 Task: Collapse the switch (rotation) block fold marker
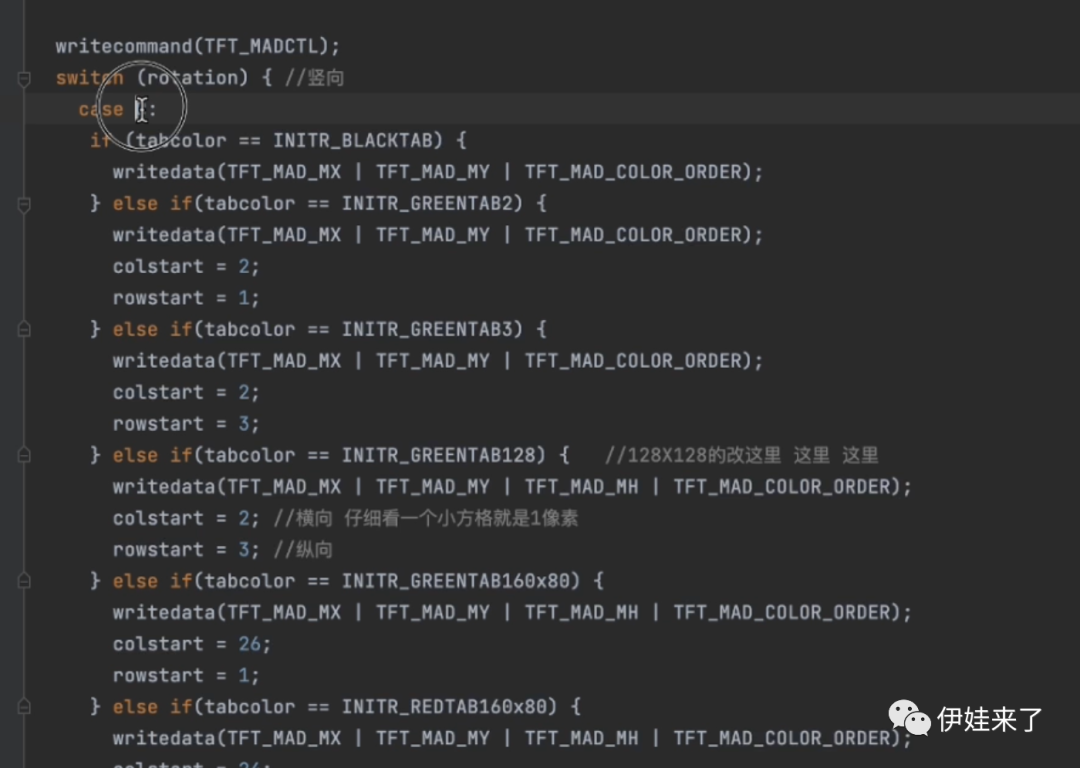[24, 78]
